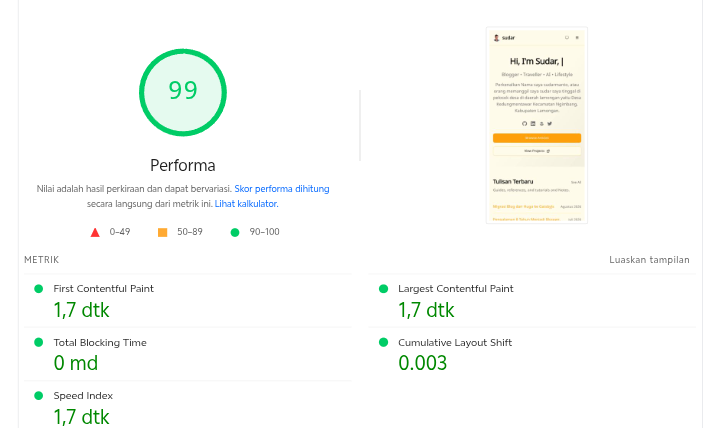The height and width of the screenshot is (428, 720).
Task: Click the green dot beside Cumulative Layout Shift
Action: click(x=383, y=343)
